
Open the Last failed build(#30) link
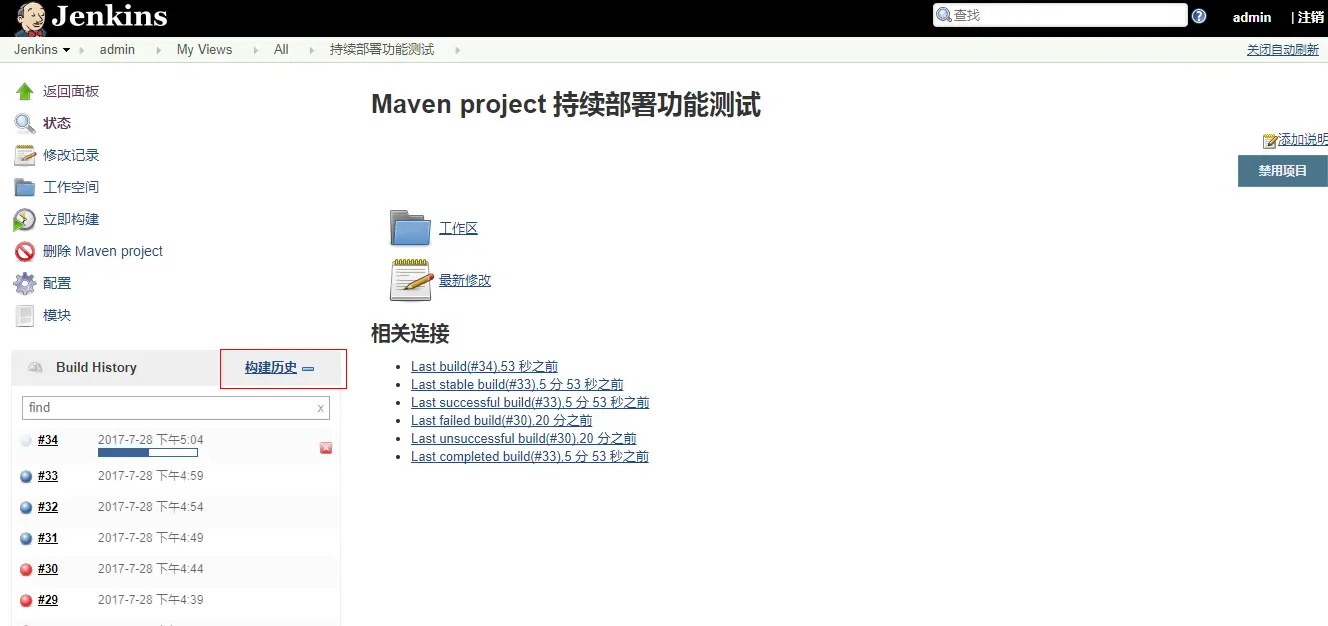pos(501,421)
